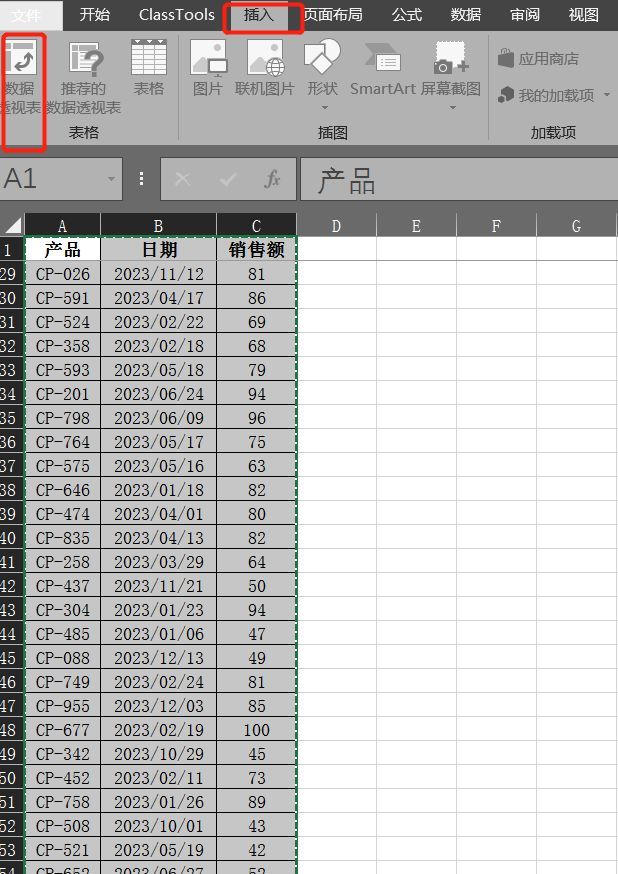Switch to the ClassTools tab

tap(177, 14)
